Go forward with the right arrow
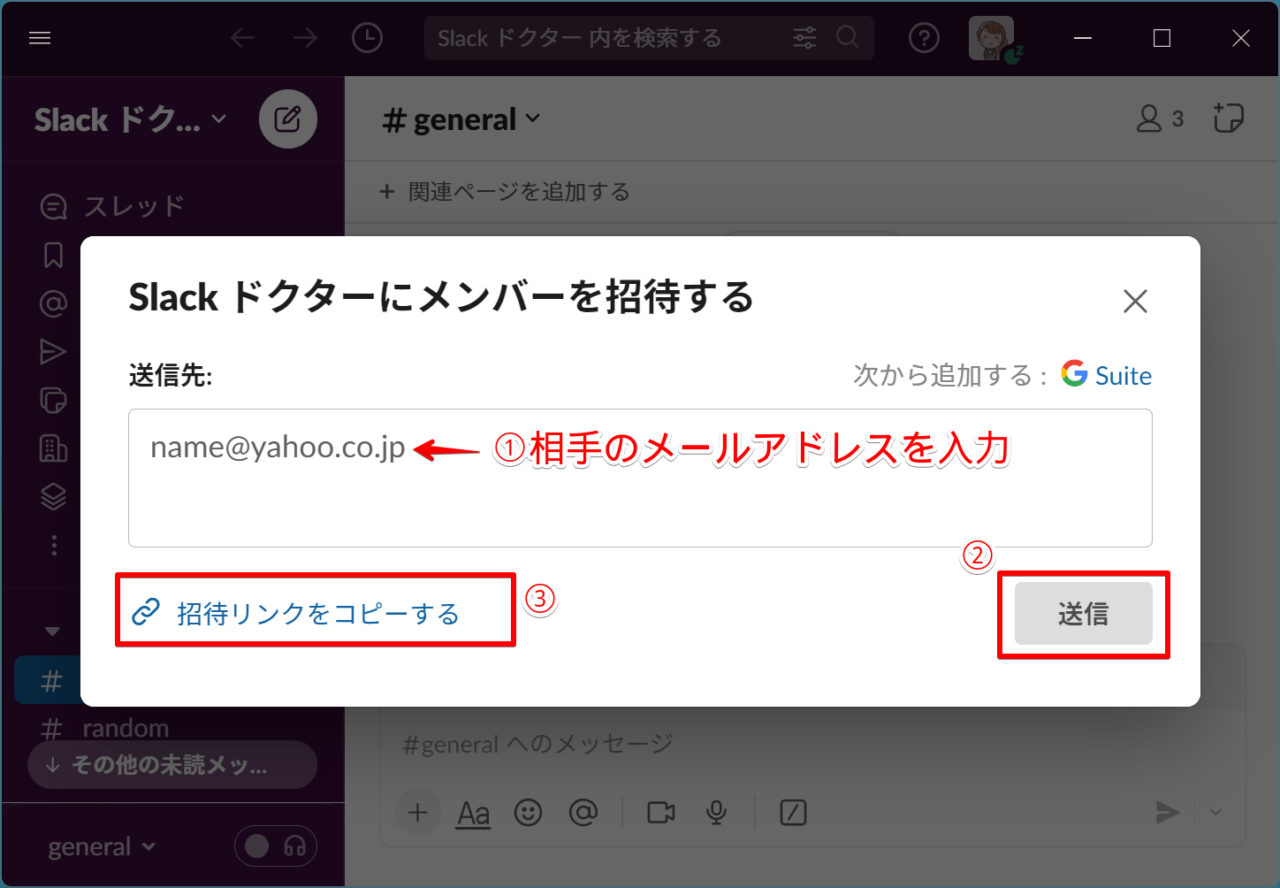Screen dimensions: 1280x888 pyautogui.click(x=305, y=38)
